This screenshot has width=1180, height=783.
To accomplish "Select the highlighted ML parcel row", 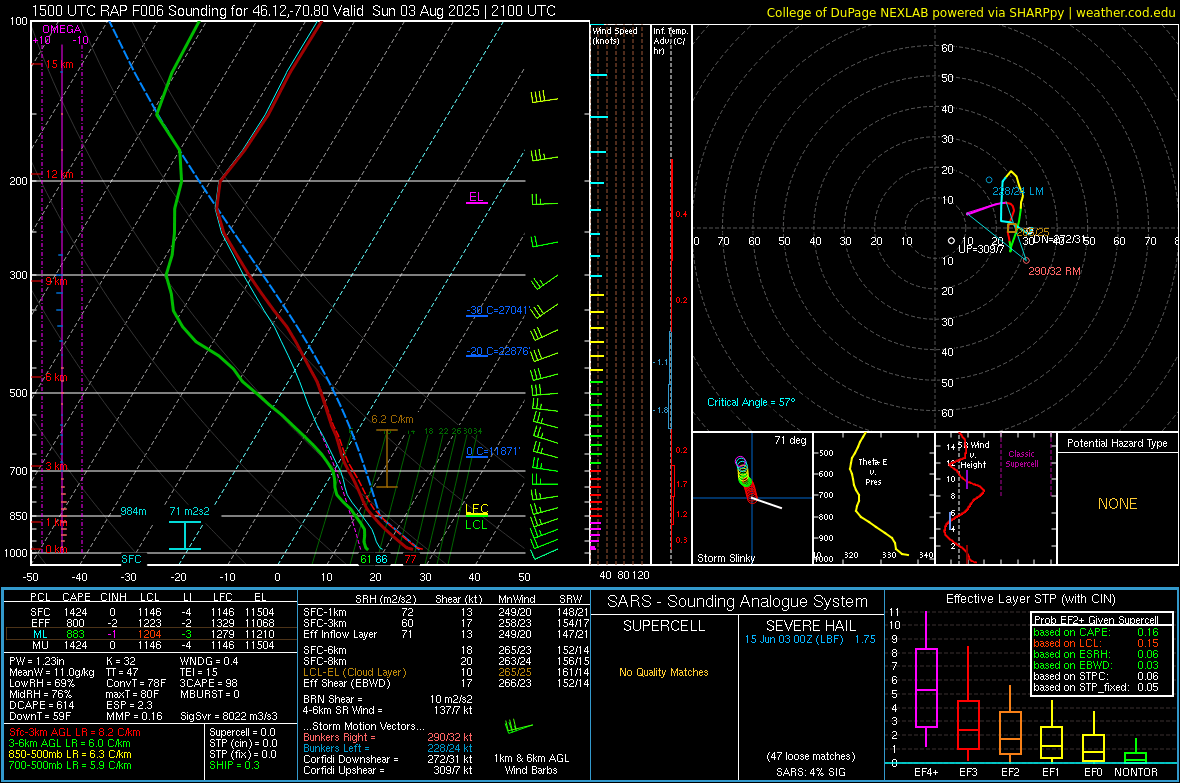I will tap(151, 634).
